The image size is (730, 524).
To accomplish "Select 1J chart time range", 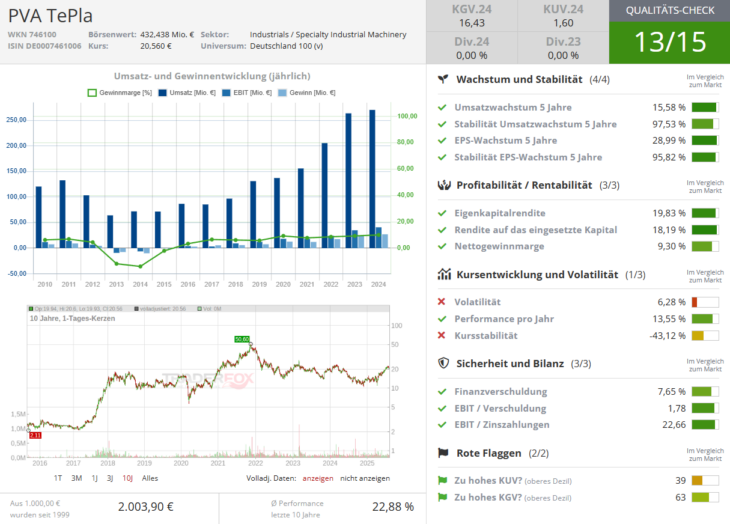I will click(x=95, y=478).
